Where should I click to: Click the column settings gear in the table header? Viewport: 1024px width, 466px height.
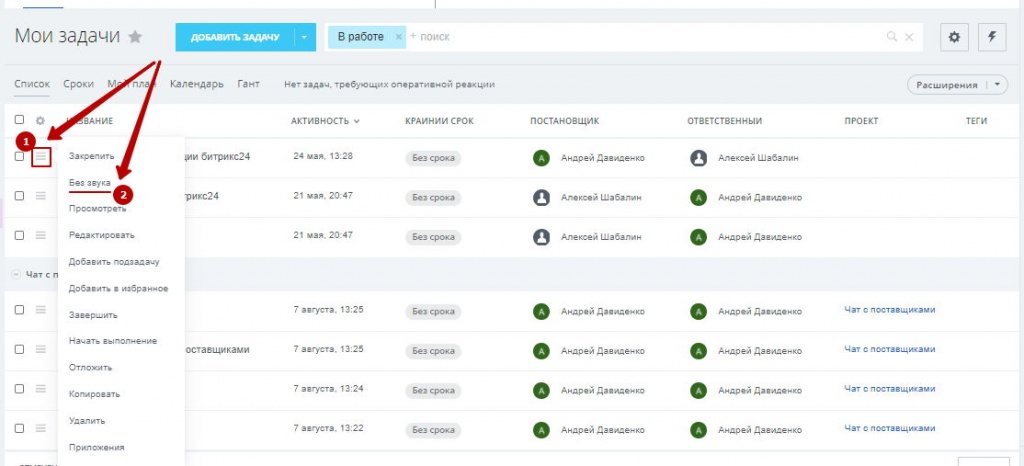[x=41, y=121]
